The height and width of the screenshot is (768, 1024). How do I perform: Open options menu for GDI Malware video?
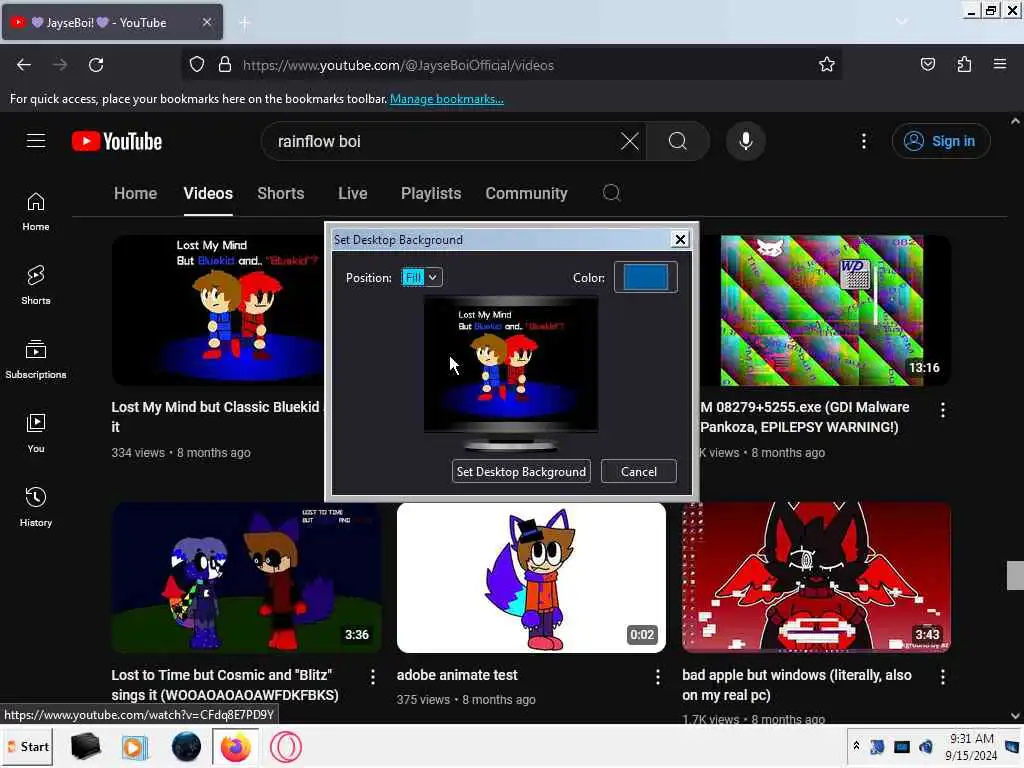[x=942, y=410]
